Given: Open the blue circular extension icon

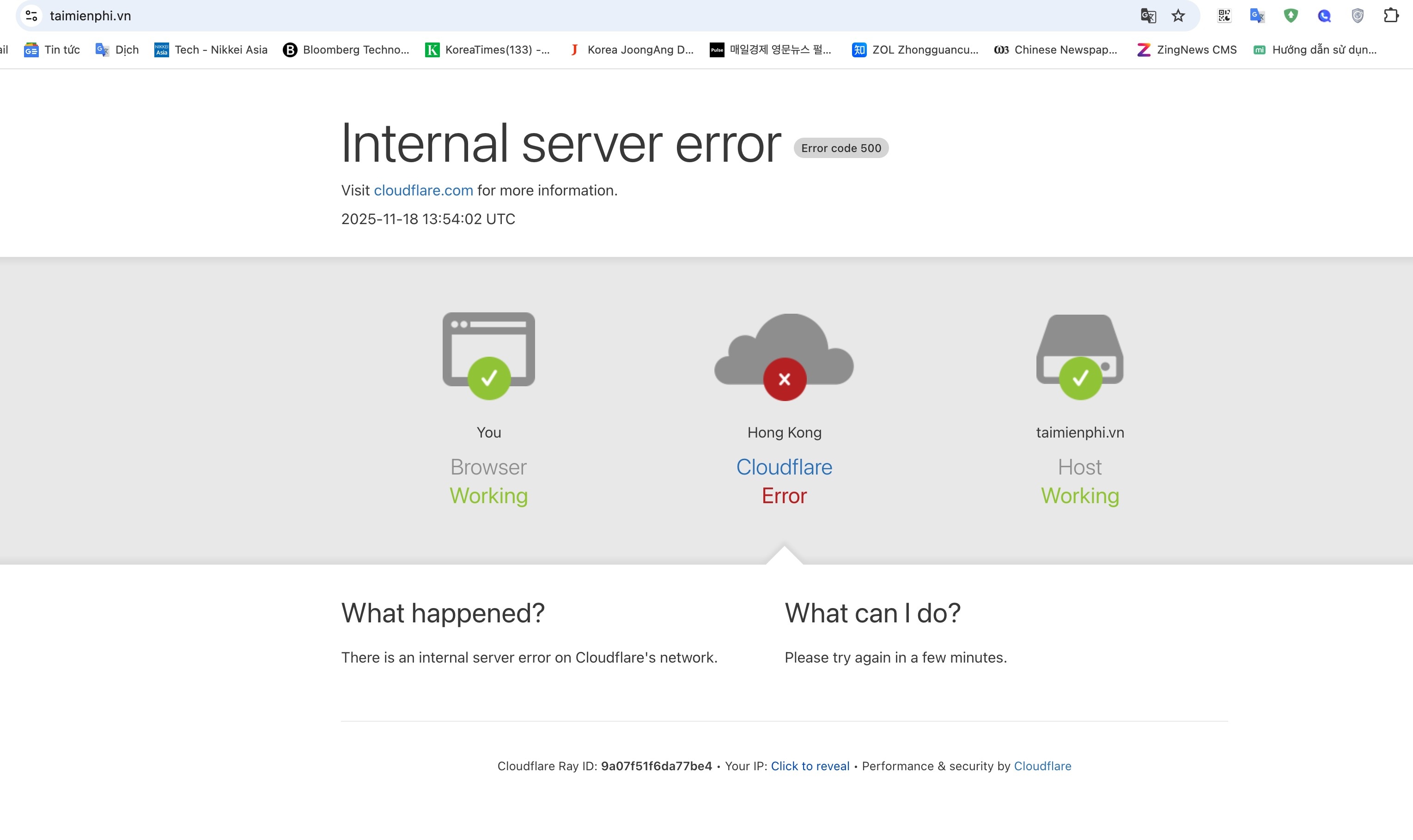Looking at the screenshot, I should (x=1324, y=16).
